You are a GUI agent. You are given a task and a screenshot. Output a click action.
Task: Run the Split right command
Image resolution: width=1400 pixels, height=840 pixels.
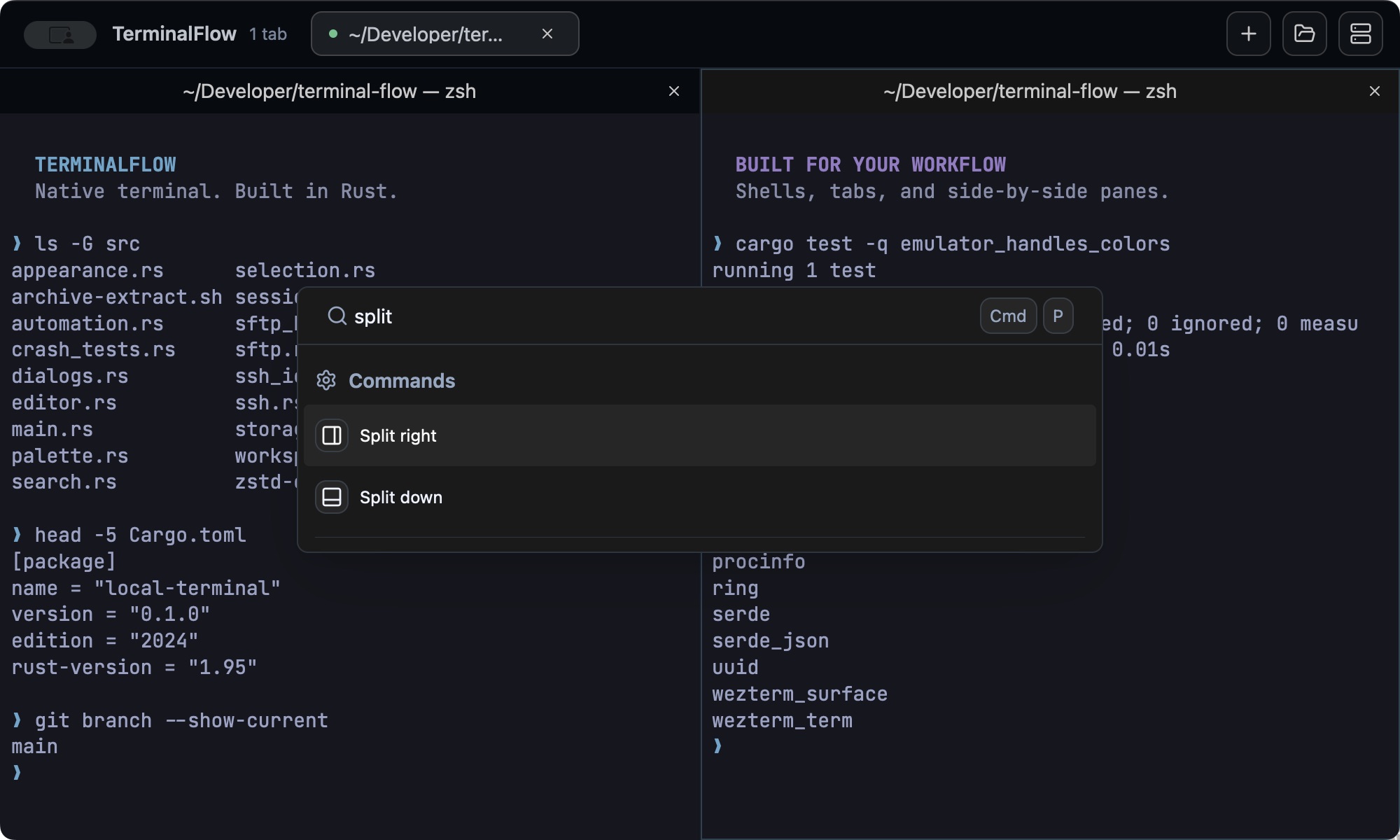(x=700, y=435)
